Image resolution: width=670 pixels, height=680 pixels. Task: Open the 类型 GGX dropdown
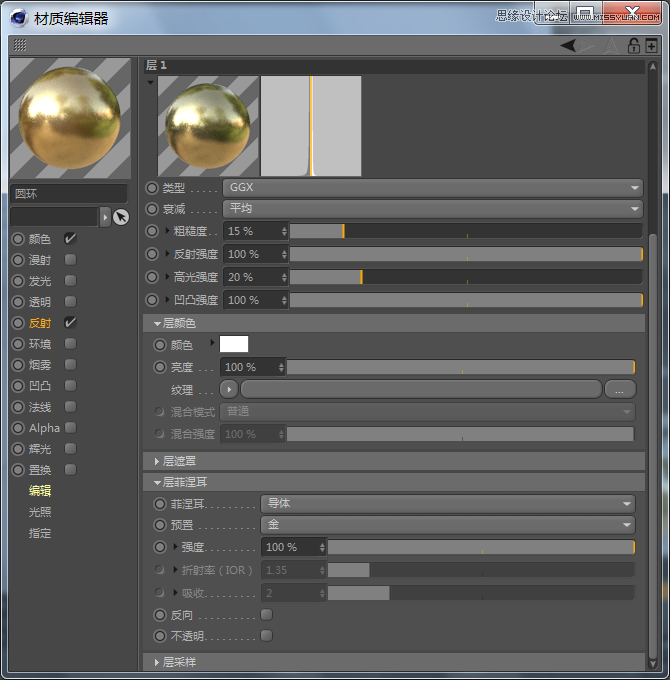432,187
